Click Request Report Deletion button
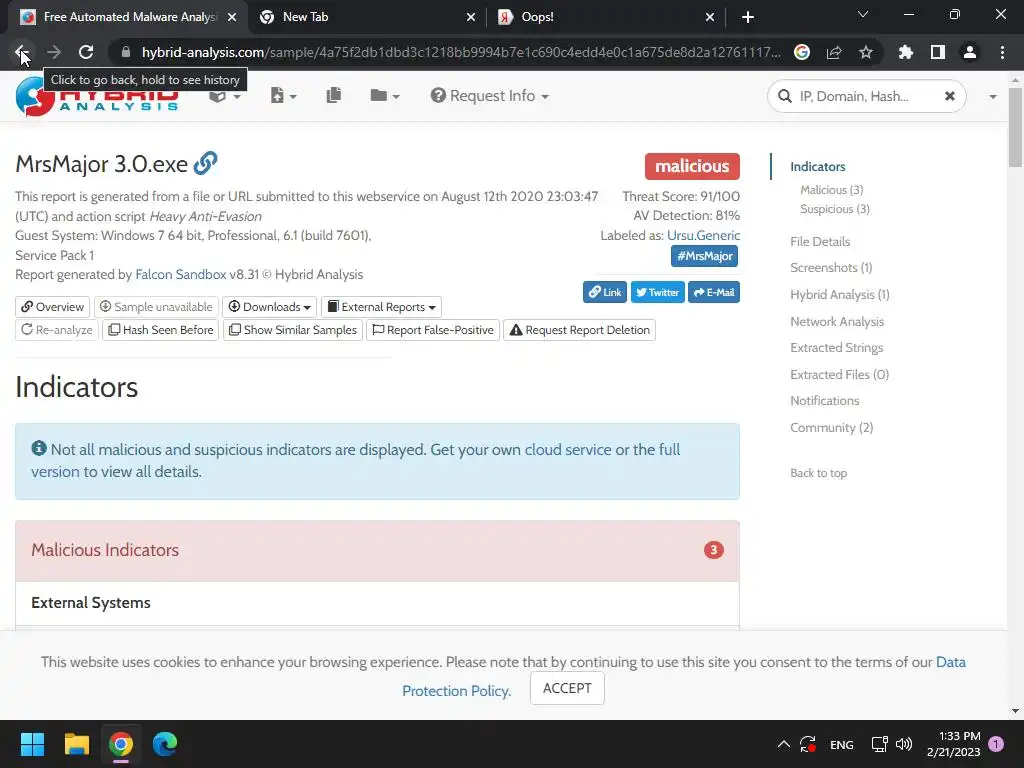 pos(579,330)
